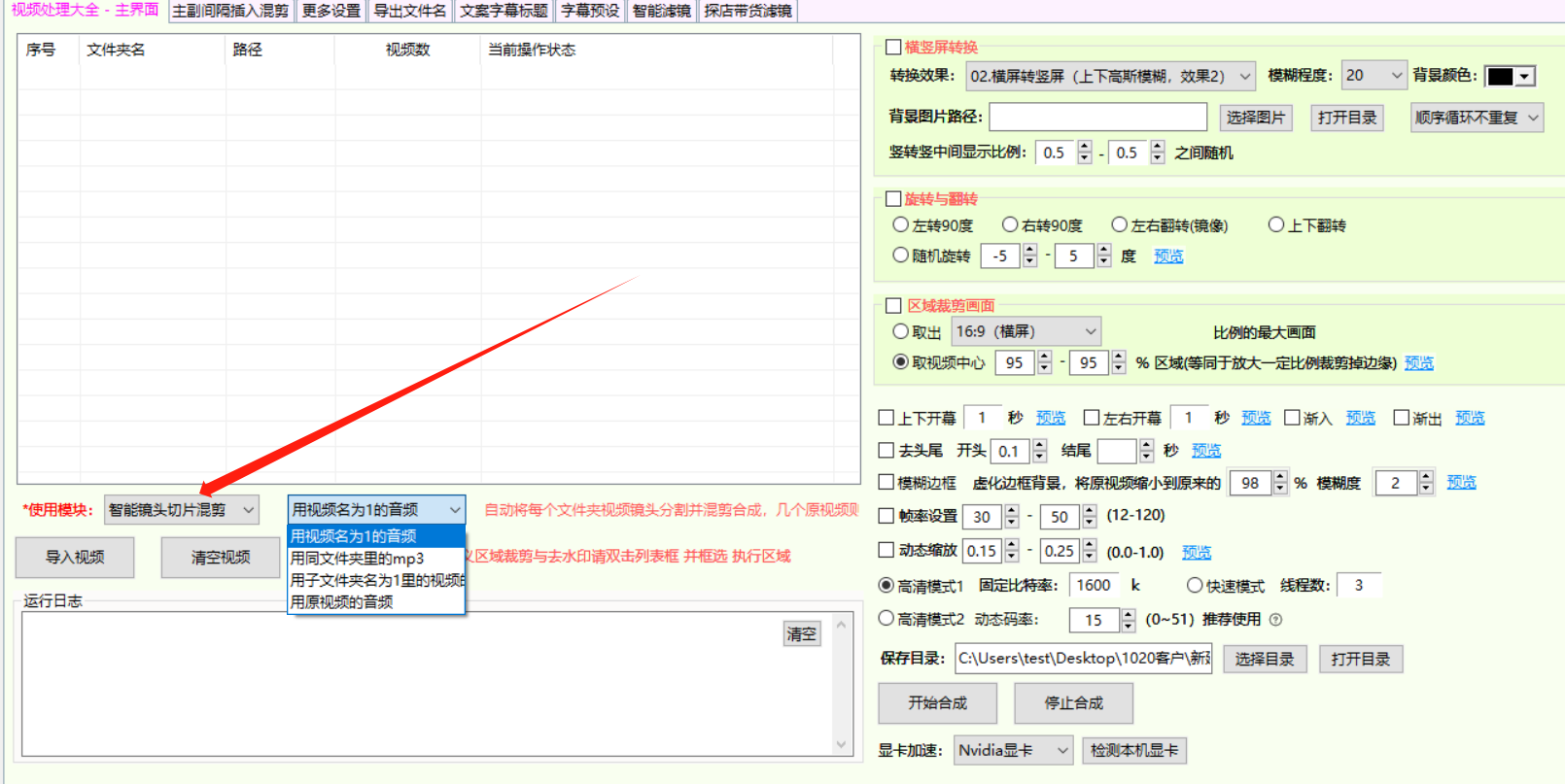Tick the 区域裁剪画面 checkbox
The height and width of the screenshot is (784, 1565).
tap(893, 305)
